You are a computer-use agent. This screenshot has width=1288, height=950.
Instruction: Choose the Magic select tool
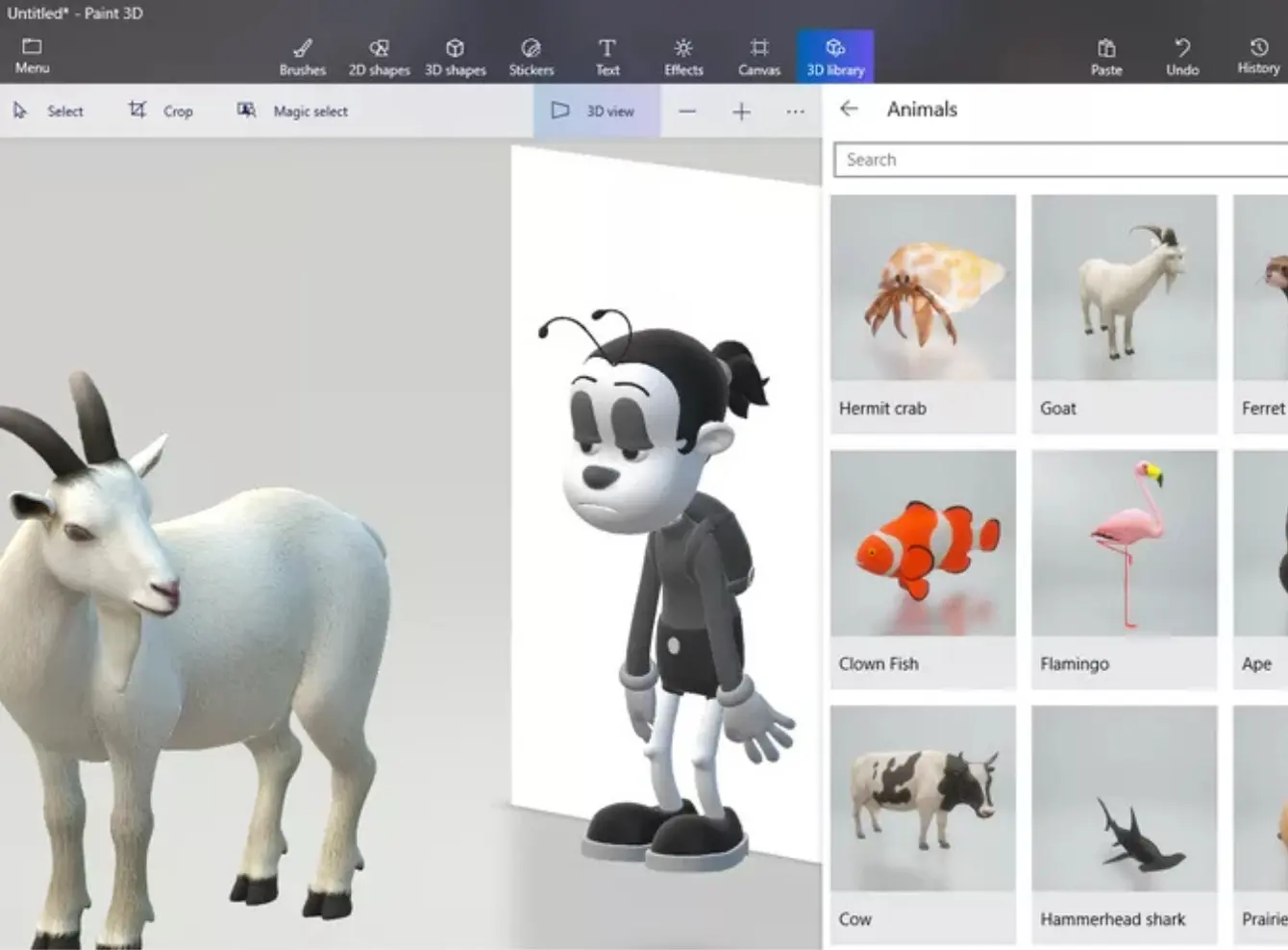pos(293,112)
